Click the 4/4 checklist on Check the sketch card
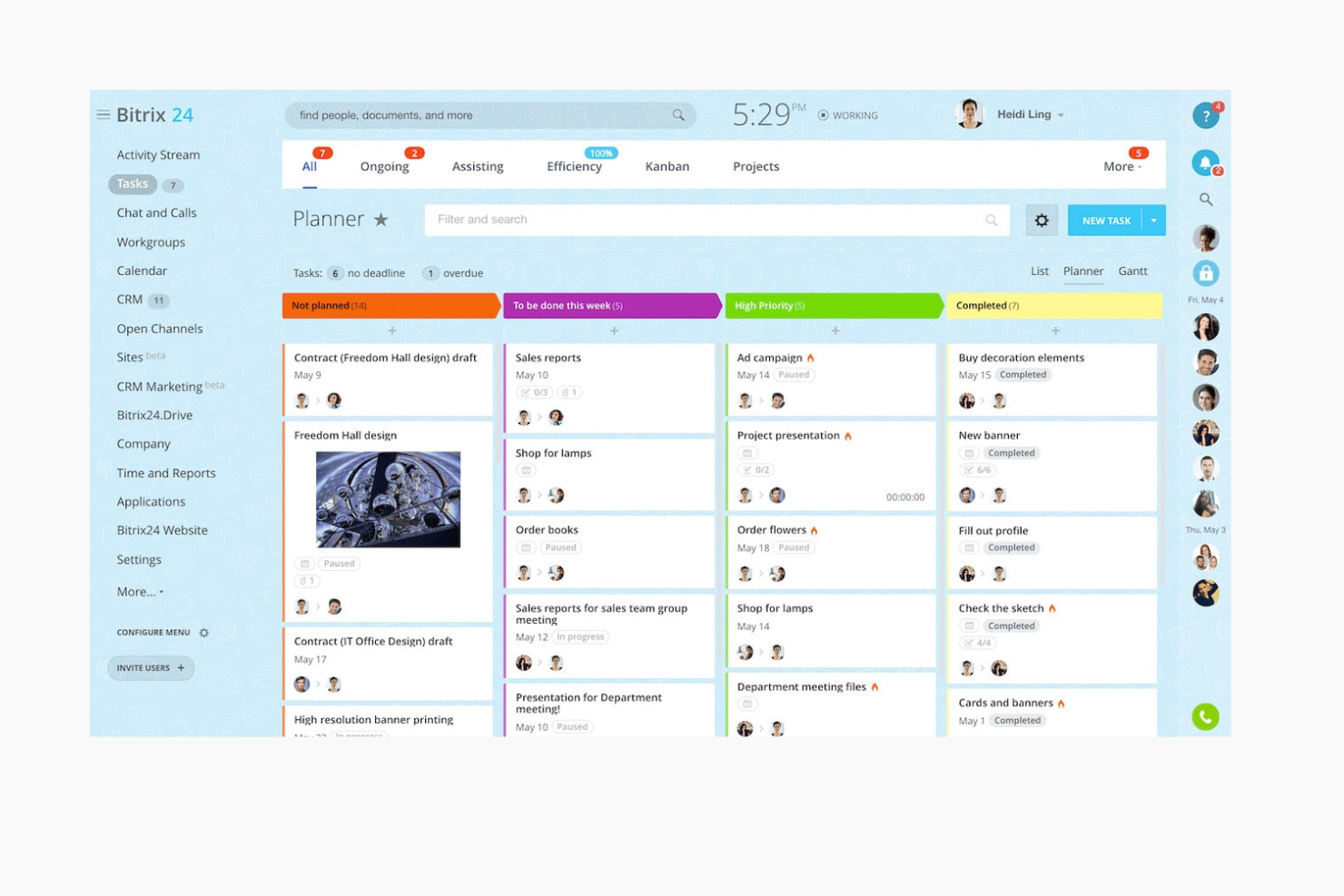 pyautogui.click(x=977, y=642)
